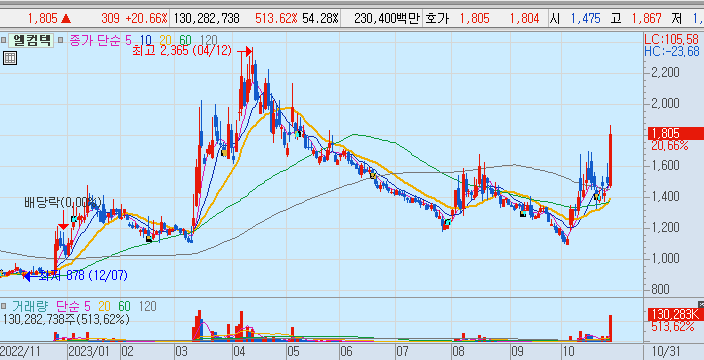
Task: Click the 최고 high-price arrow marker
Action: [x=245, y=52]
